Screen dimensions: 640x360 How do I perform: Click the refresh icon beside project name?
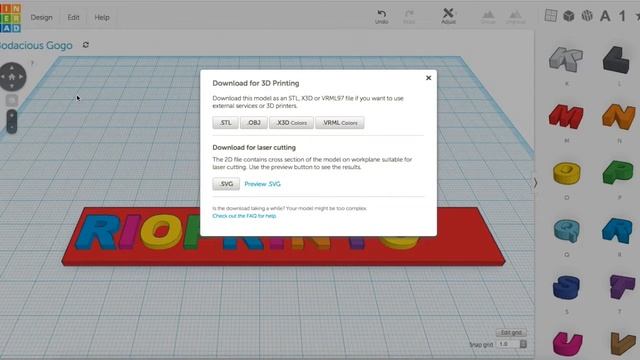click(86, 44)
